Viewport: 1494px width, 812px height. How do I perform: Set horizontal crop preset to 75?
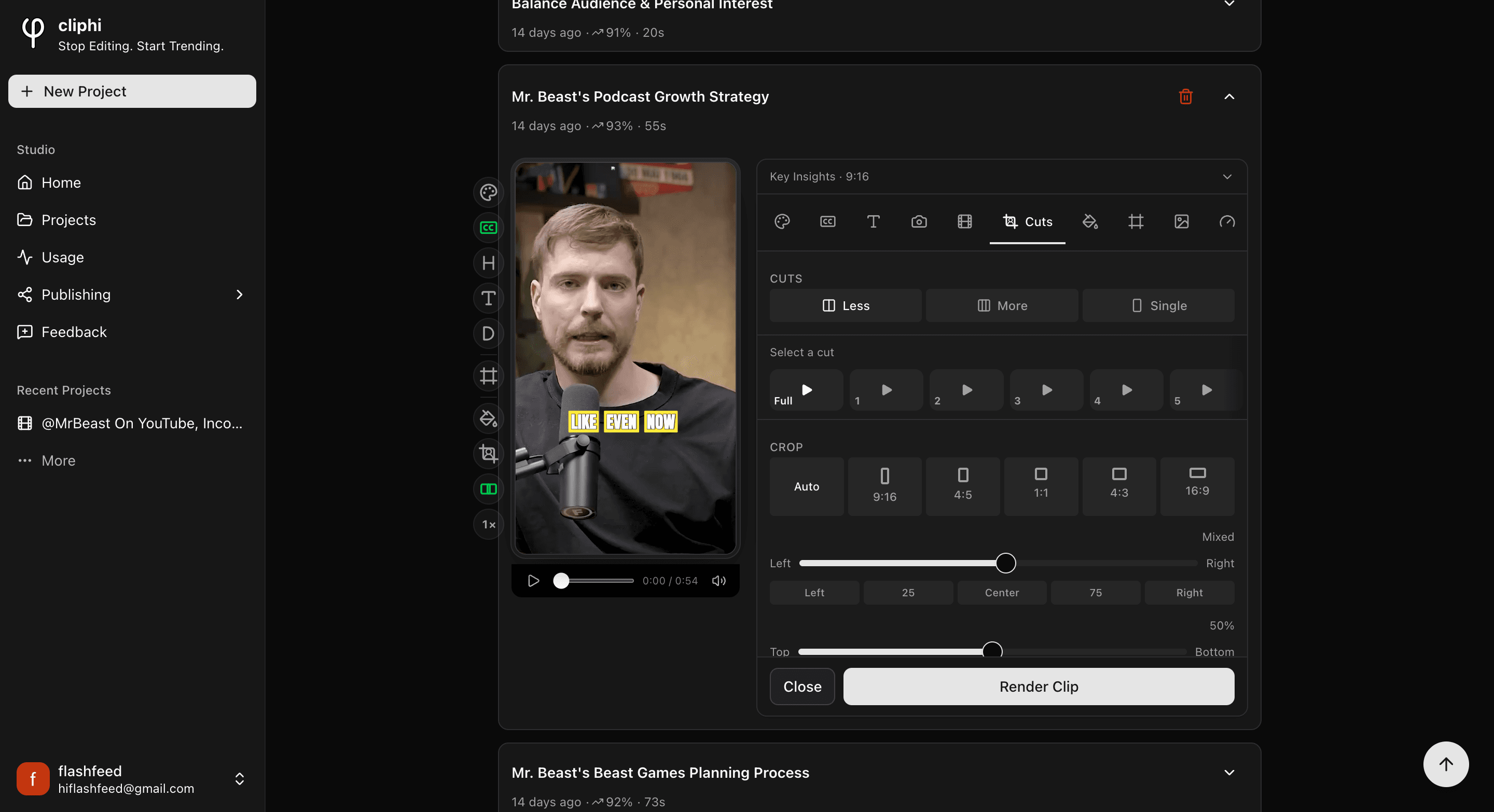tap(1096, 593)
